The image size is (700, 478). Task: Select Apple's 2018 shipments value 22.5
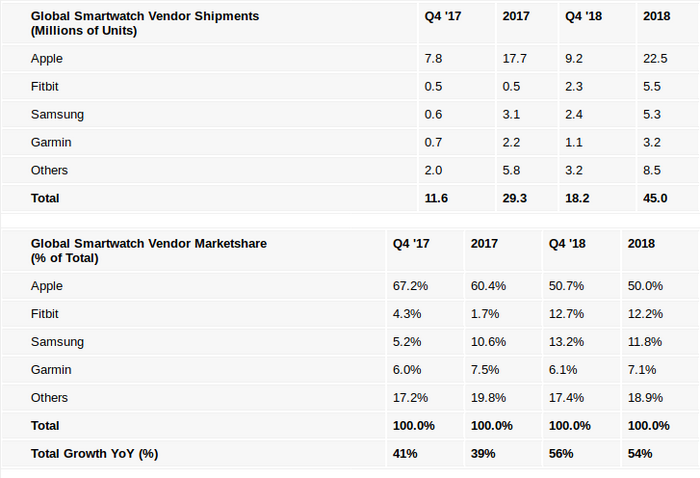coord(655,58)
